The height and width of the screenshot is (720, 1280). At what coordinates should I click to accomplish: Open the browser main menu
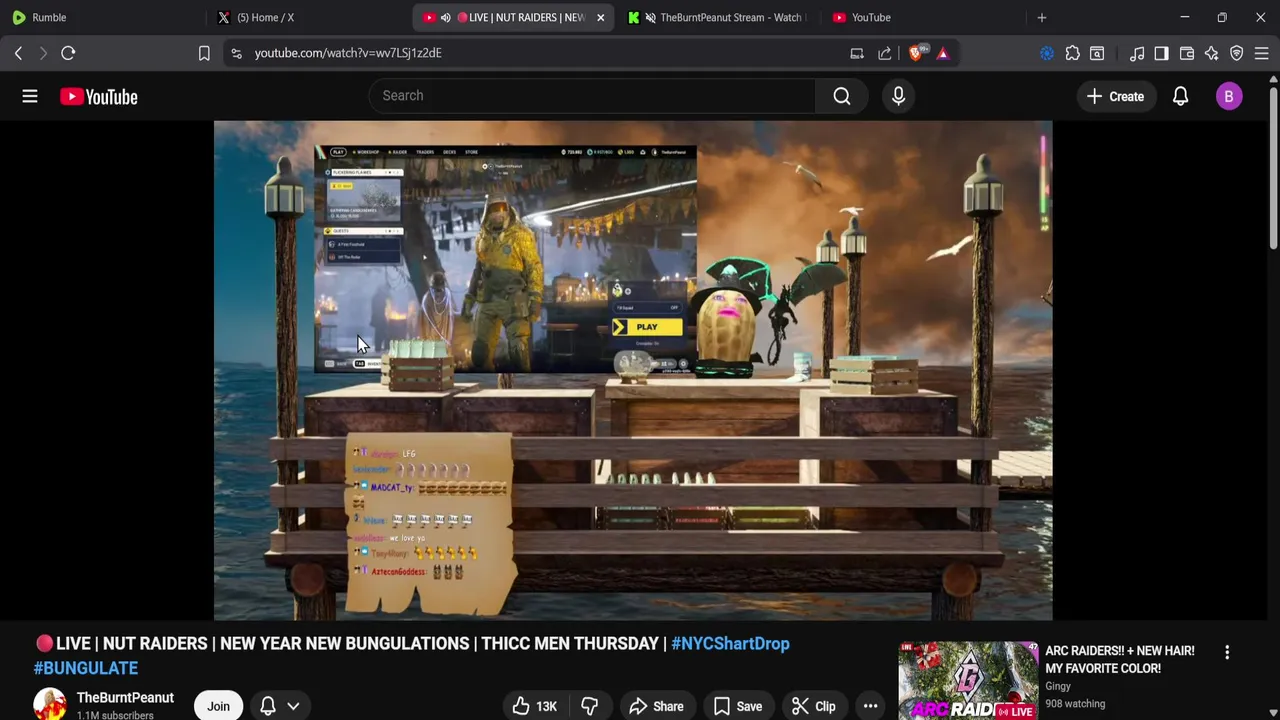tap(1262, 53)
